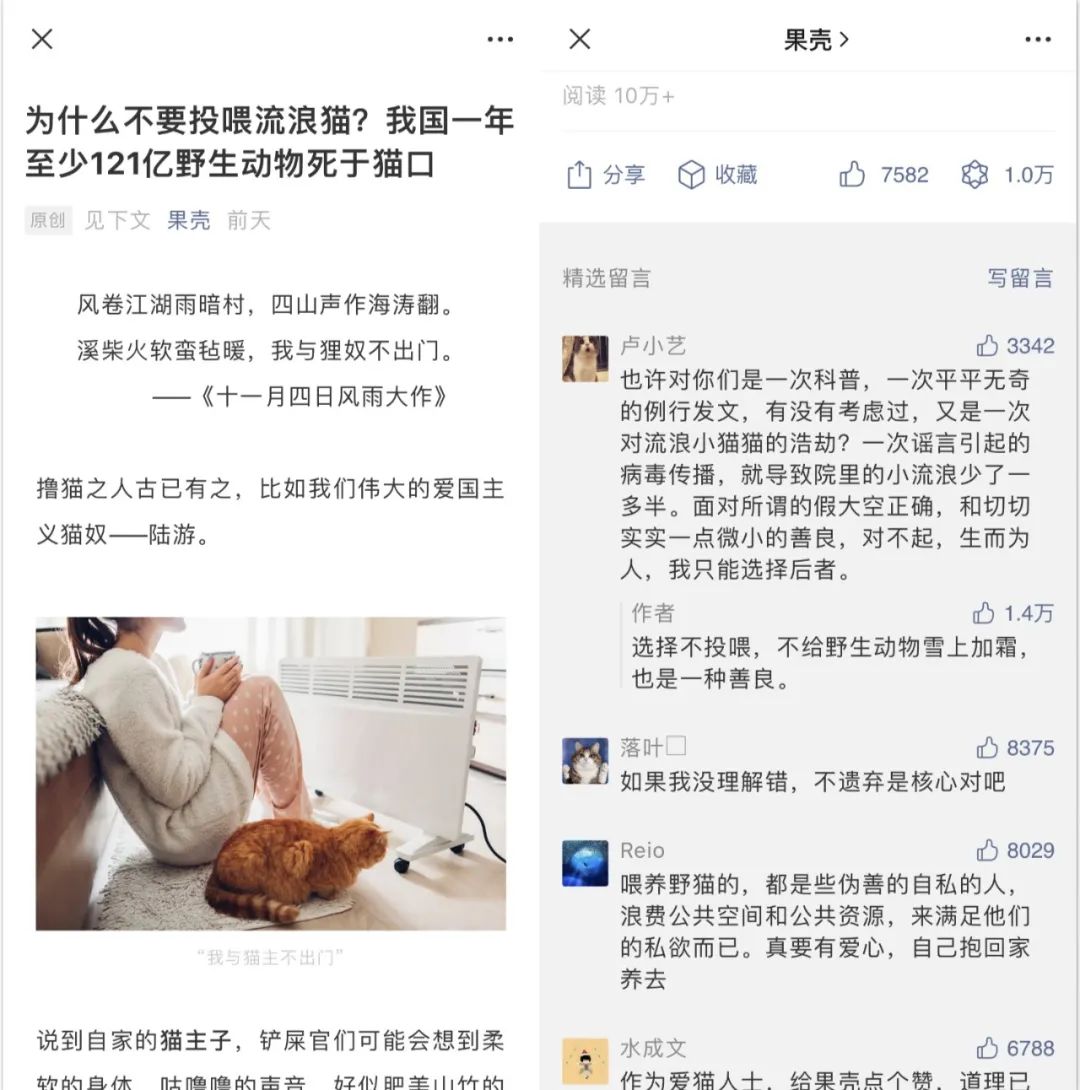Tap the 分享 share icon
The height and width of the screenshot is (1090, 1080).
point(579,174)
